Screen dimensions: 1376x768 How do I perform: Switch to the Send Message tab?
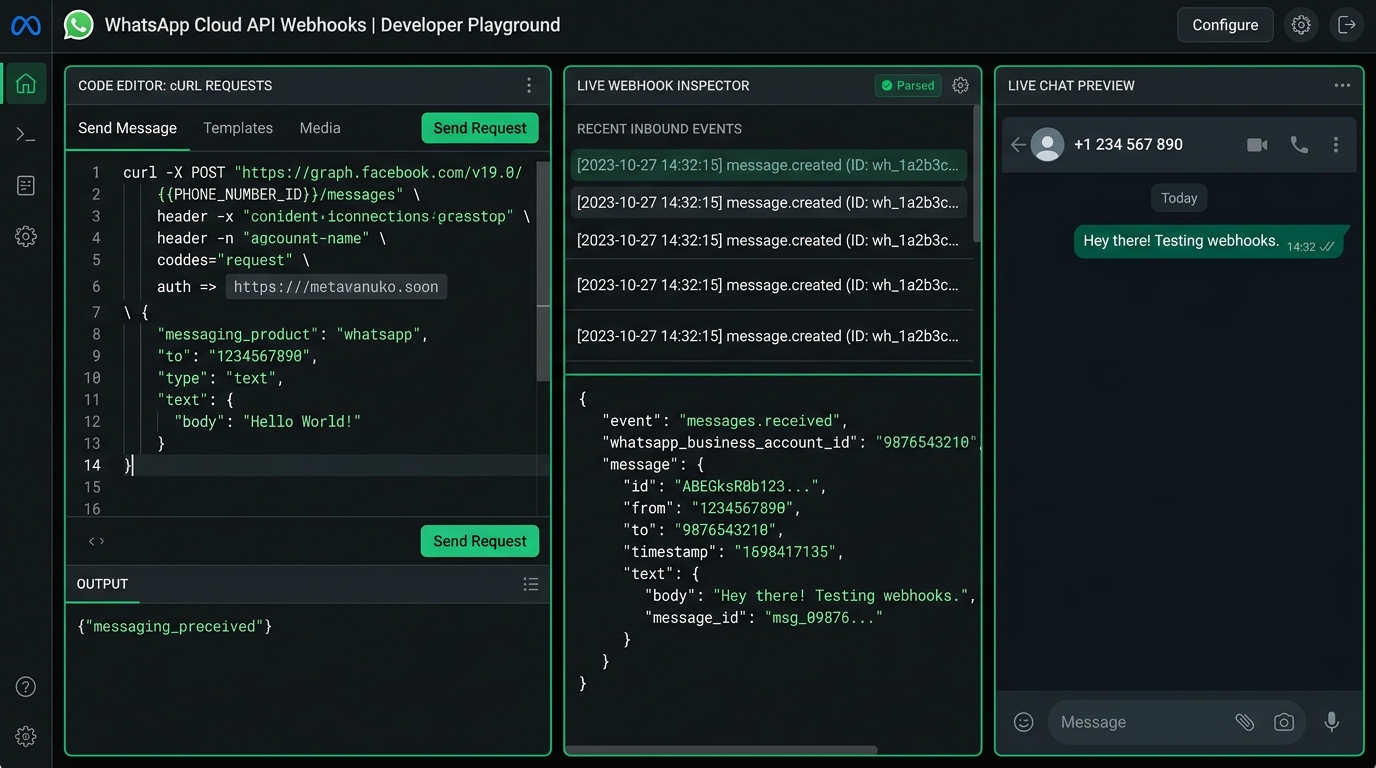pos(127,128)
